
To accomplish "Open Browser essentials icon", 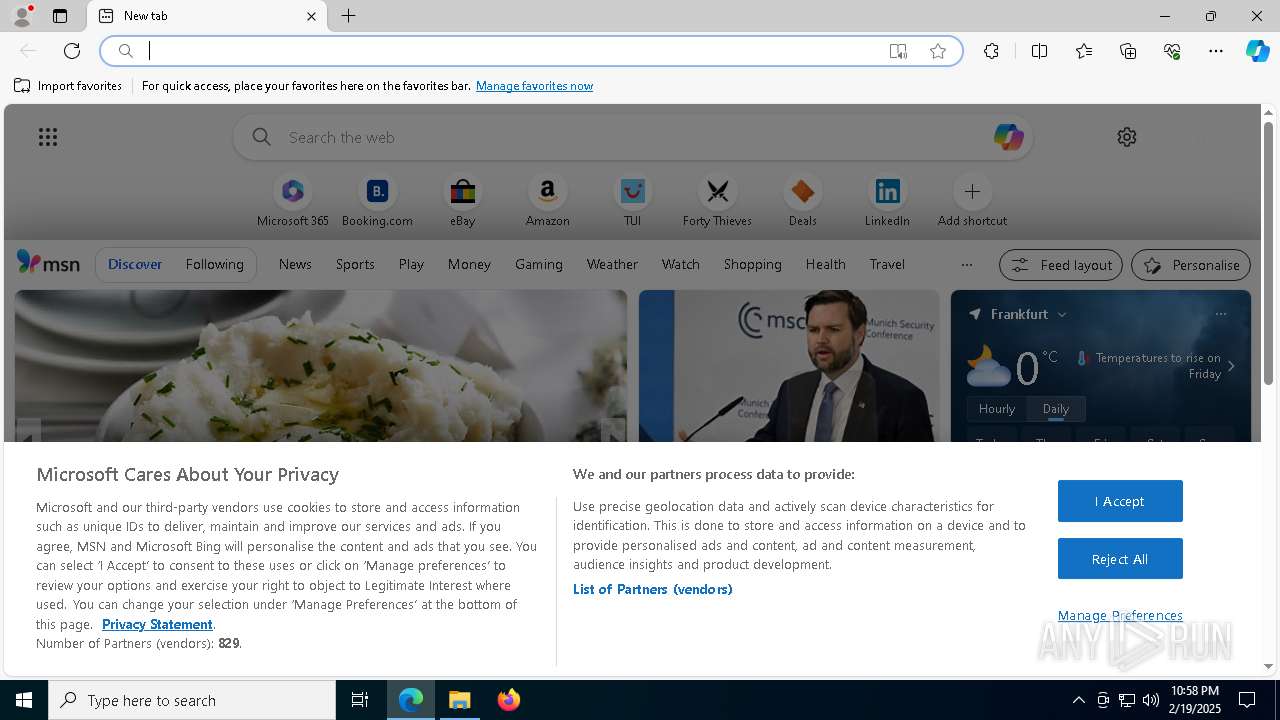I will tap(1172, 51).
